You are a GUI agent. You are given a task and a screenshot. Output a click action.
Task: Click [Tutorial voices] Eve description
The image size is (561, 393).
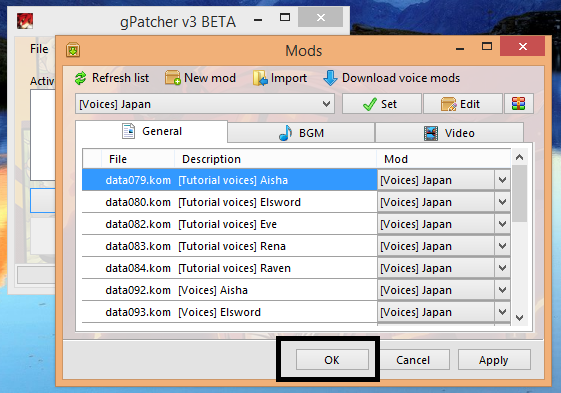click(228, 224)
